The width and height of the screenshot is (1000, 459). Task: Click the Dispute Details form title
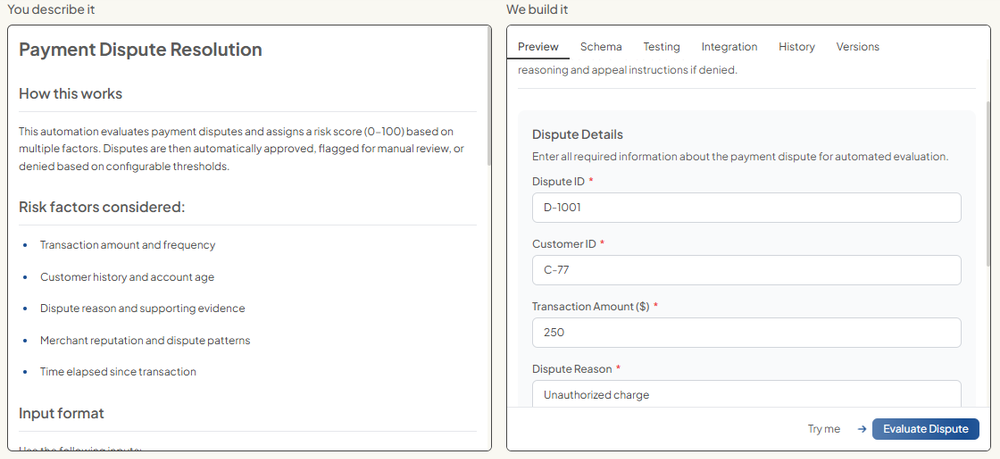pos(577,135)
